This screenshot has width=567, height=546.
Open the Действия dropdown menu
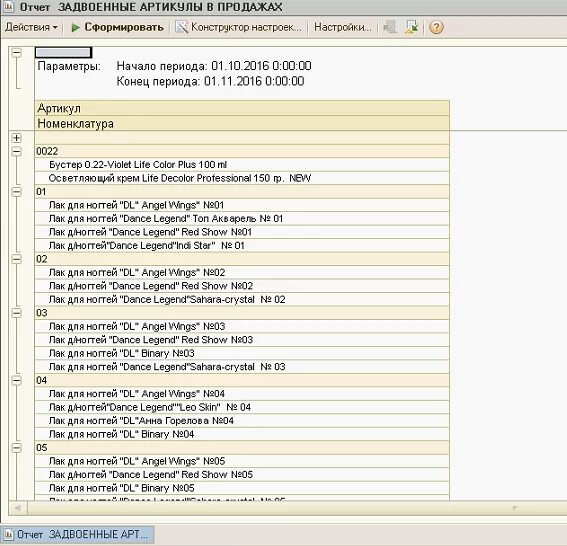[31, 27]
